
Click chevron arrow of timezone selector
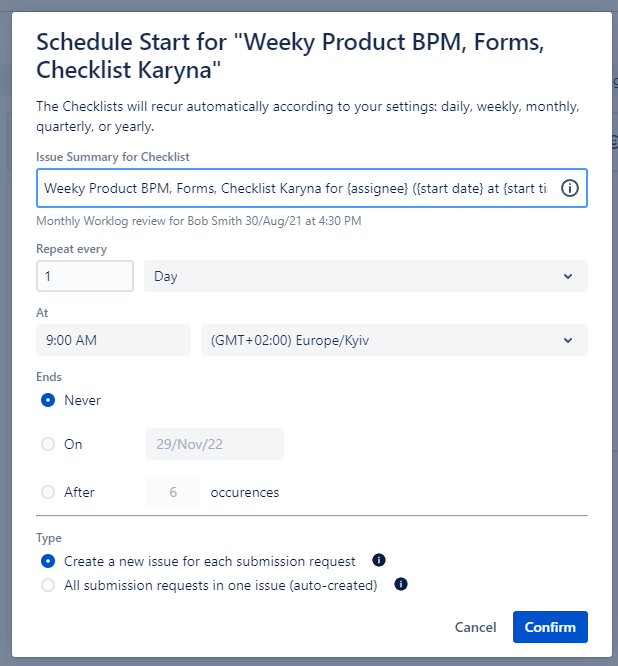click(568, 341)
